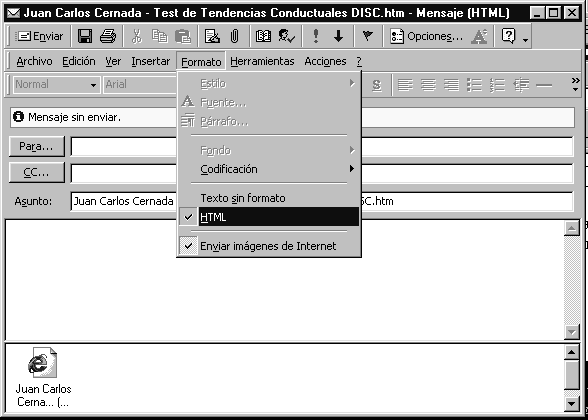Click the message body scroll up arrow

click(572, 228)
